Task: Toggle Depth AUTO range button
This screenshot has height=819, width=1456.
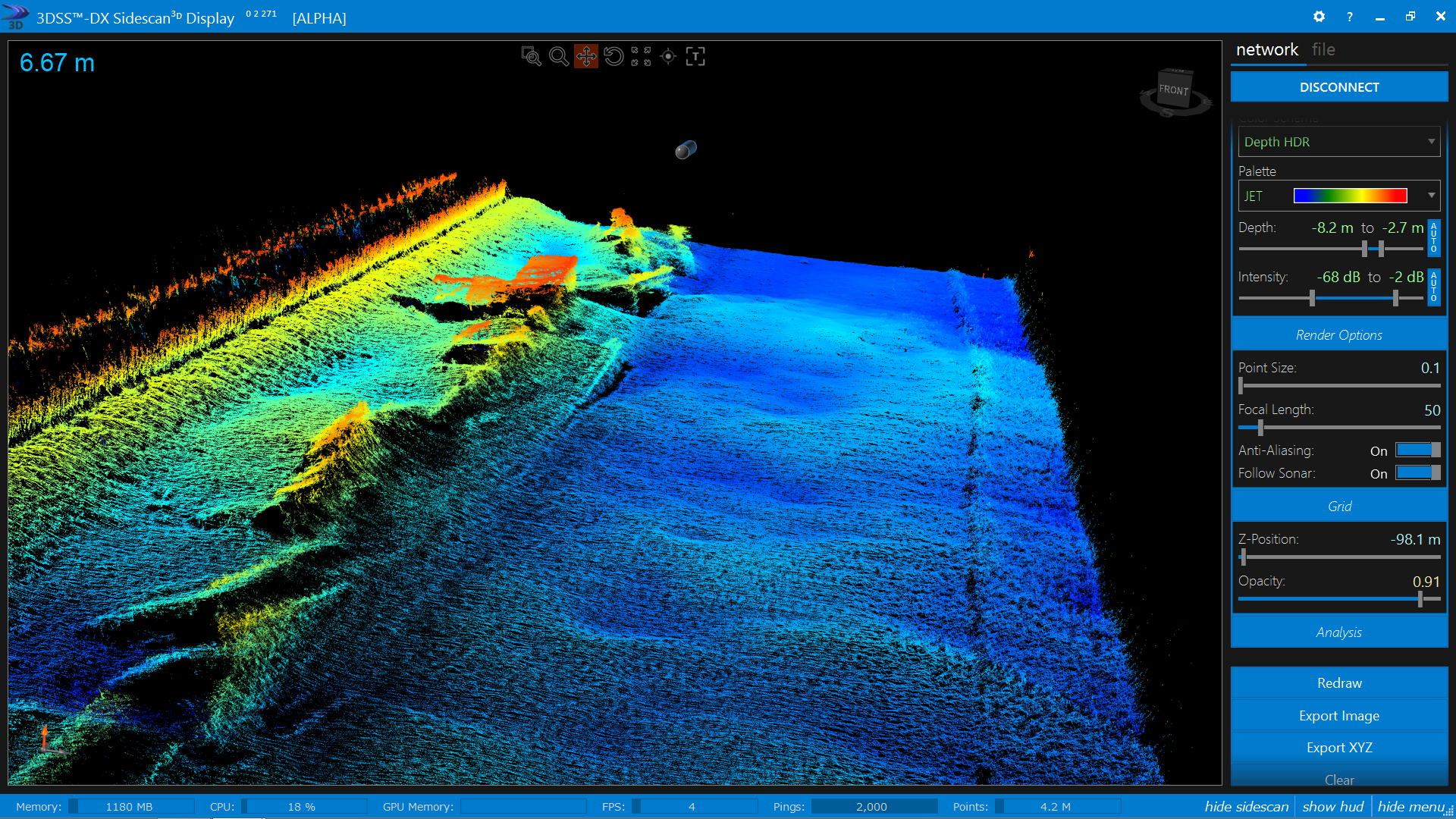Action: click(1433, 237)
